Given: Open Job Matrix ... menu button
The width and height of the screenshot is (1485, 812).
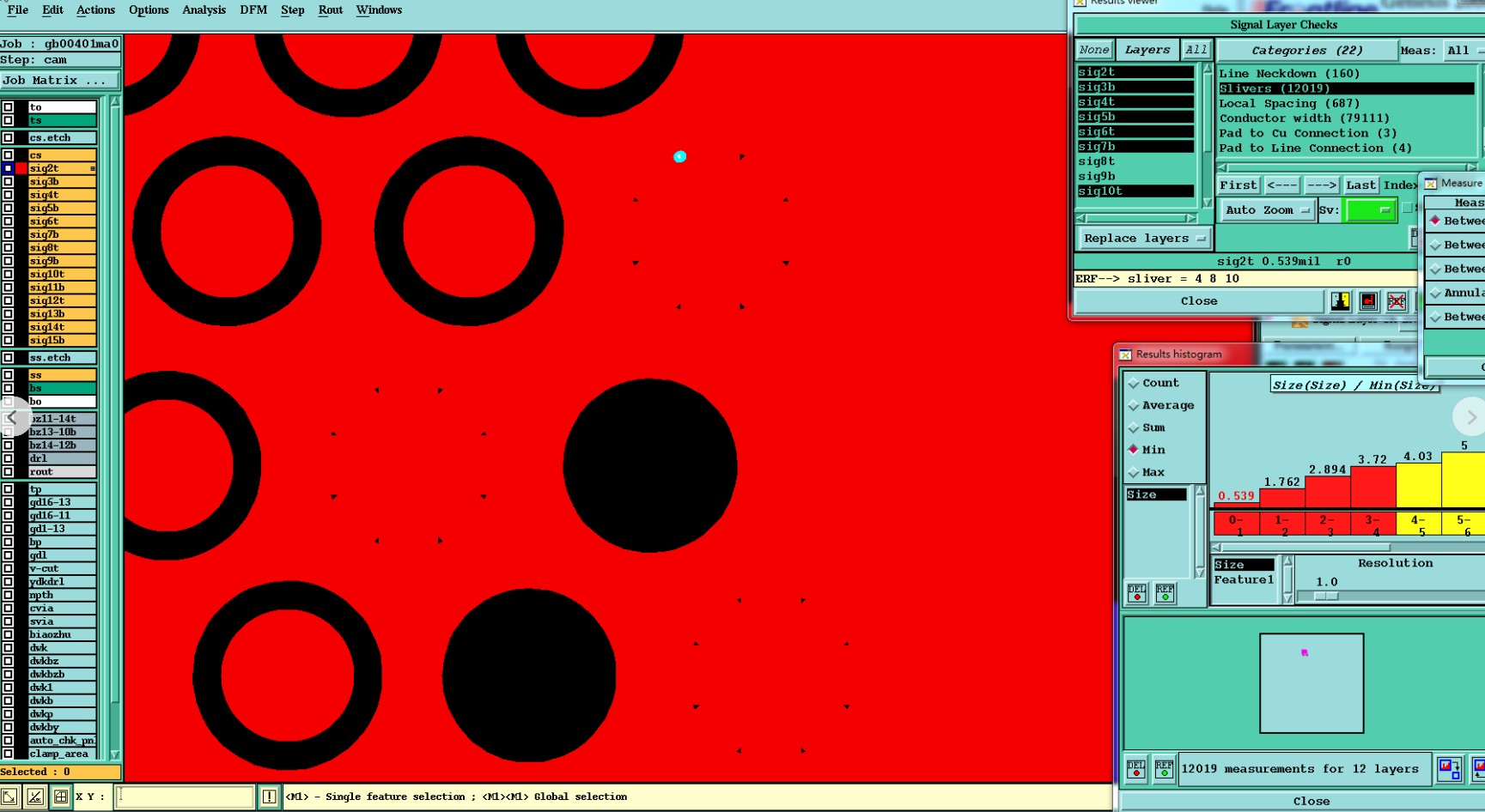Looking at the screenshot, I should click(60, 81).
